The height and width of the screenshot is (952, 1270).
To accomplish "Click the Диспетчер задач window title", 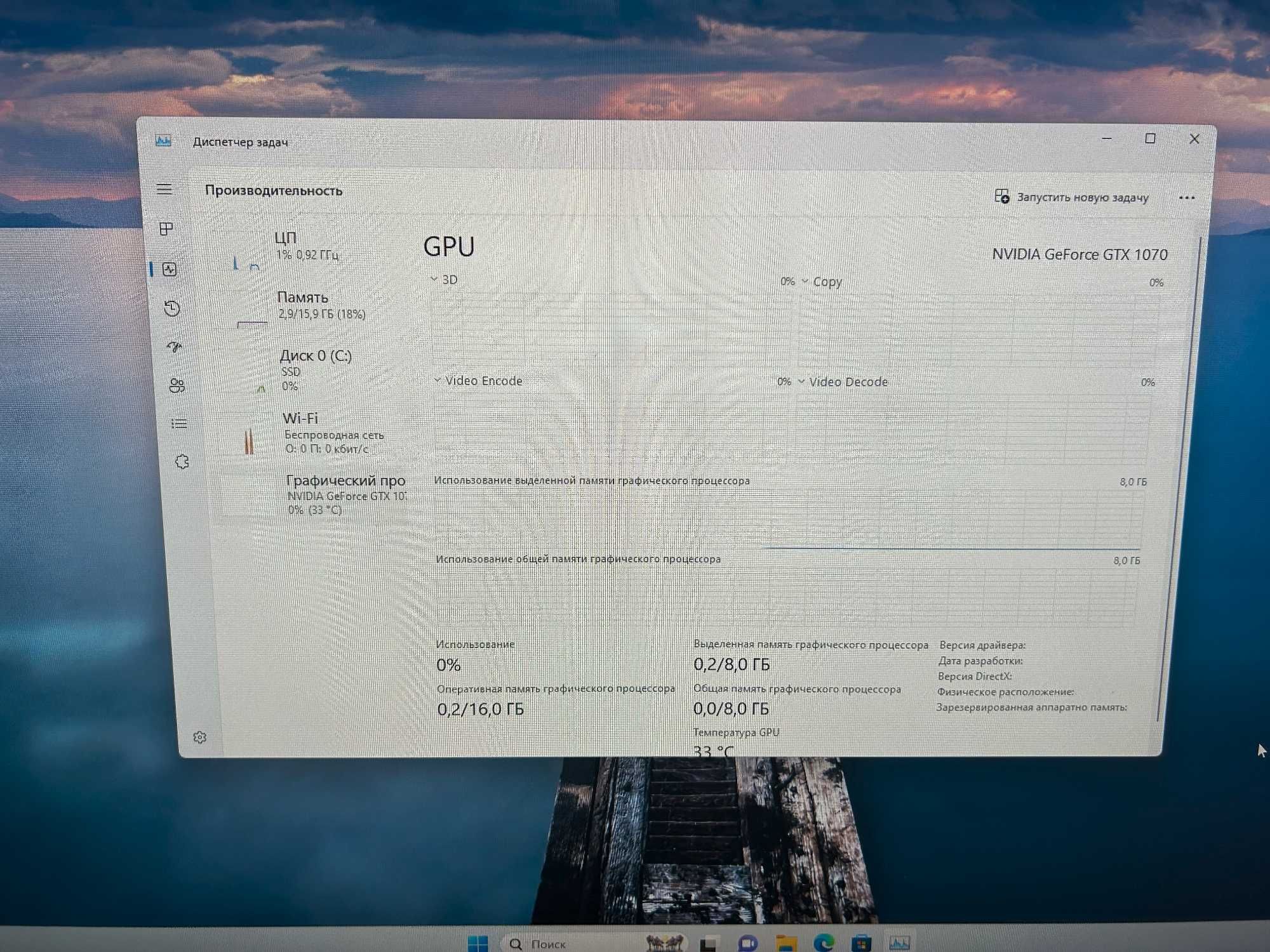I will point(240,142).
